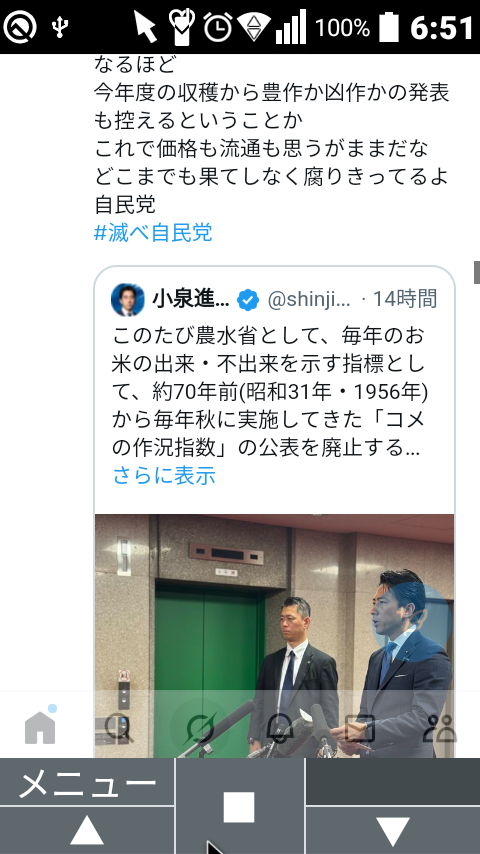Tap the blue verified badge
Image resolution: width=480 pixels, height=854 pixels.
pyautogui.click(x=248, y=300)
